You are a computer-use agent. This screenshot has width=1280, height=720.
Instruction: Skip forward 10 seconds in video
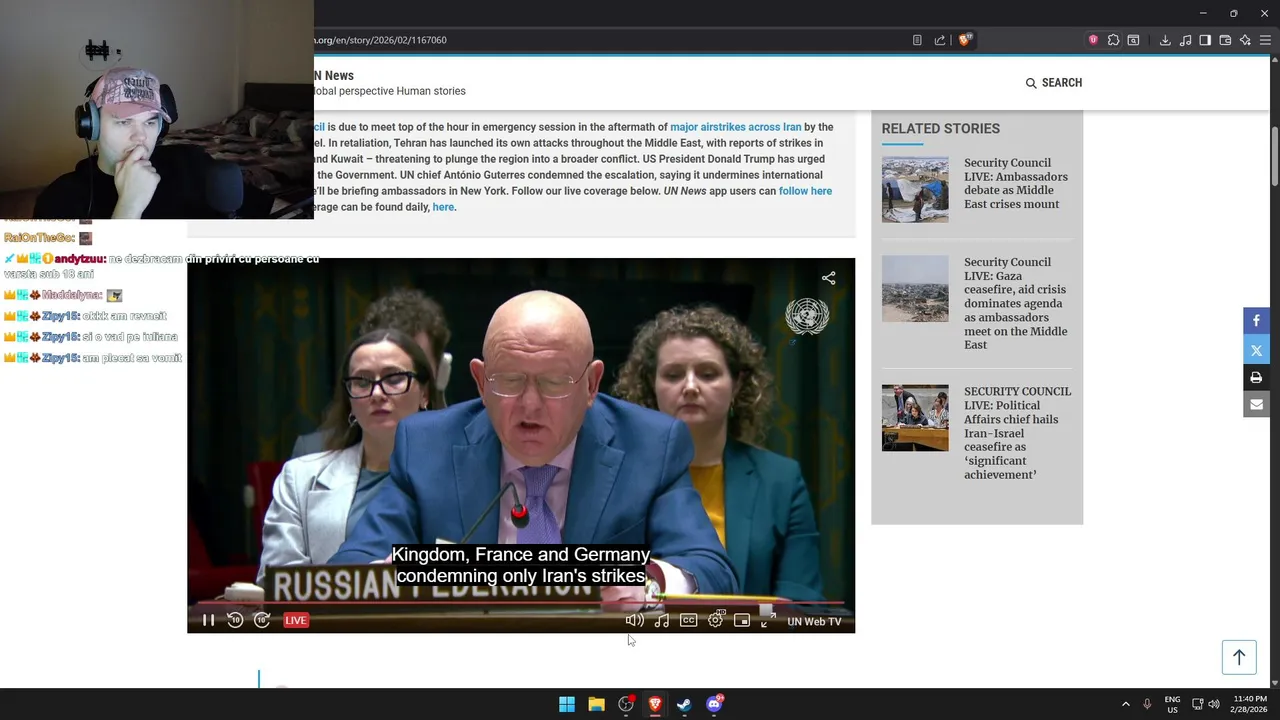262,620
